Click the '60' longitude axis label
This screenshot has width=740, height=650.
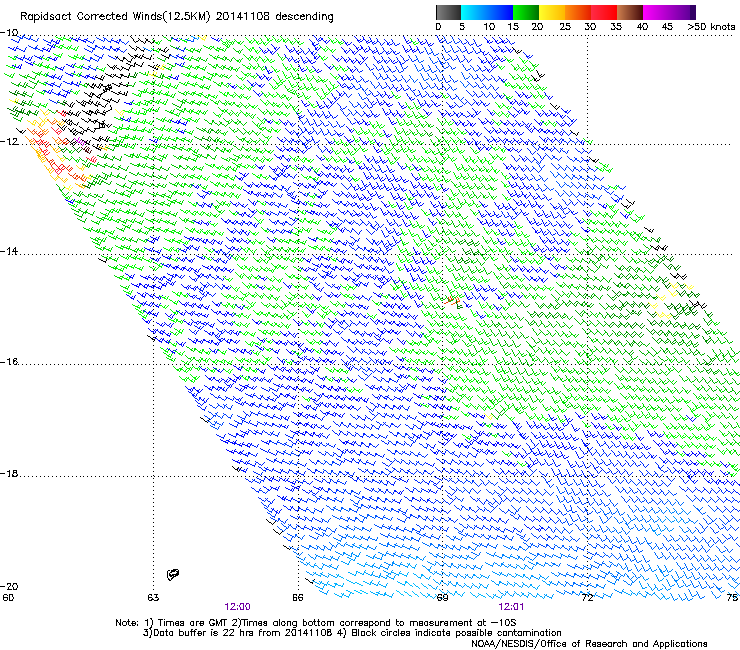(8, 598)
